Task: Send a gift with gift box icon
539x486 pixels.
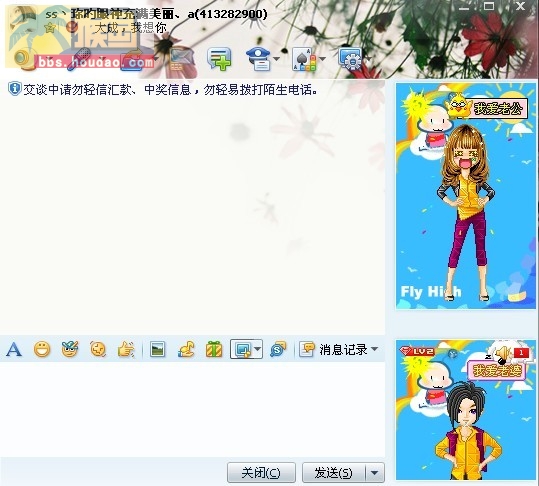Action: (x=214, y=350)
